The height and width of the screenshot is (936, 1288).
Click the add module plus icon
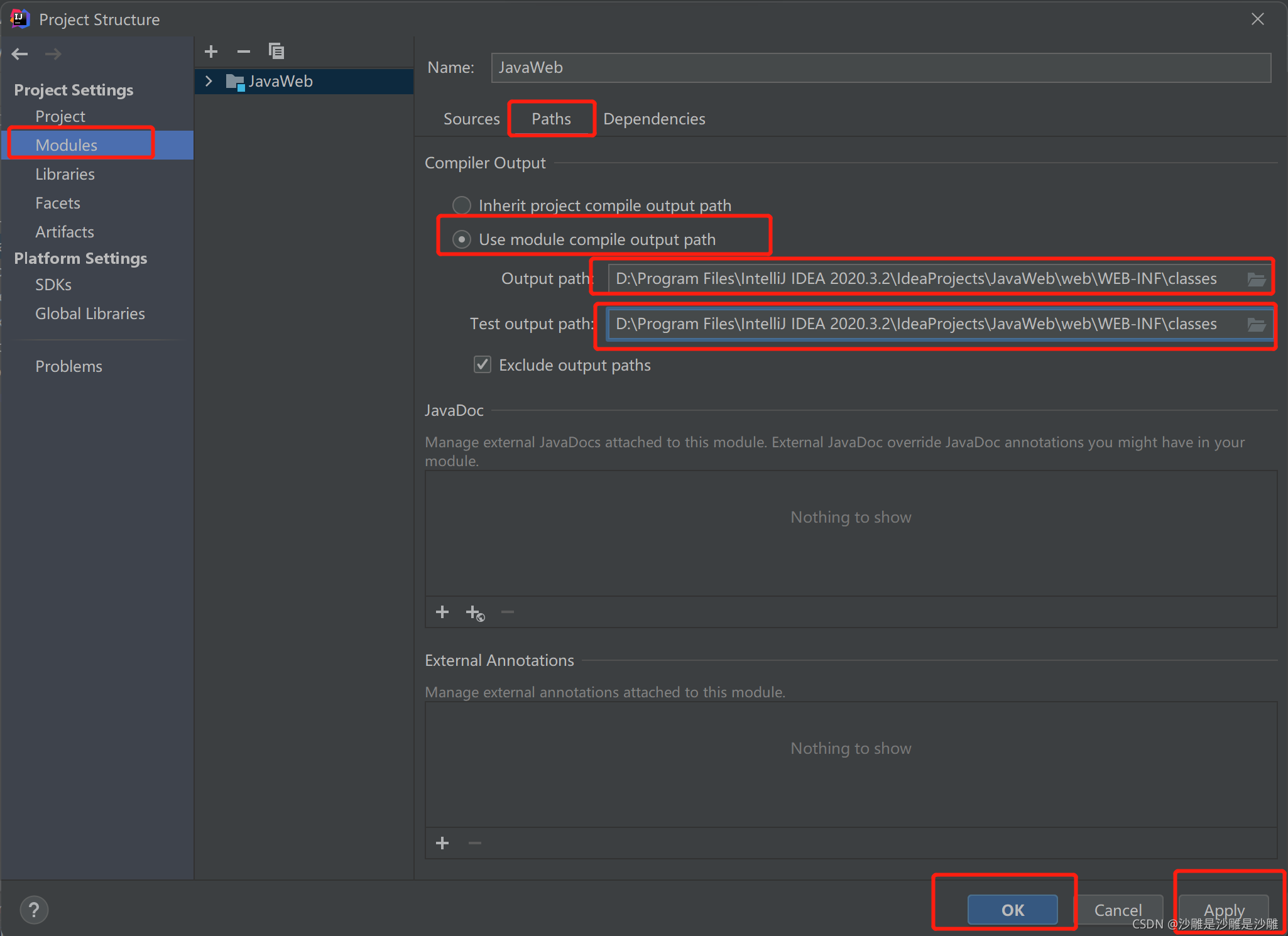point(211,52)
